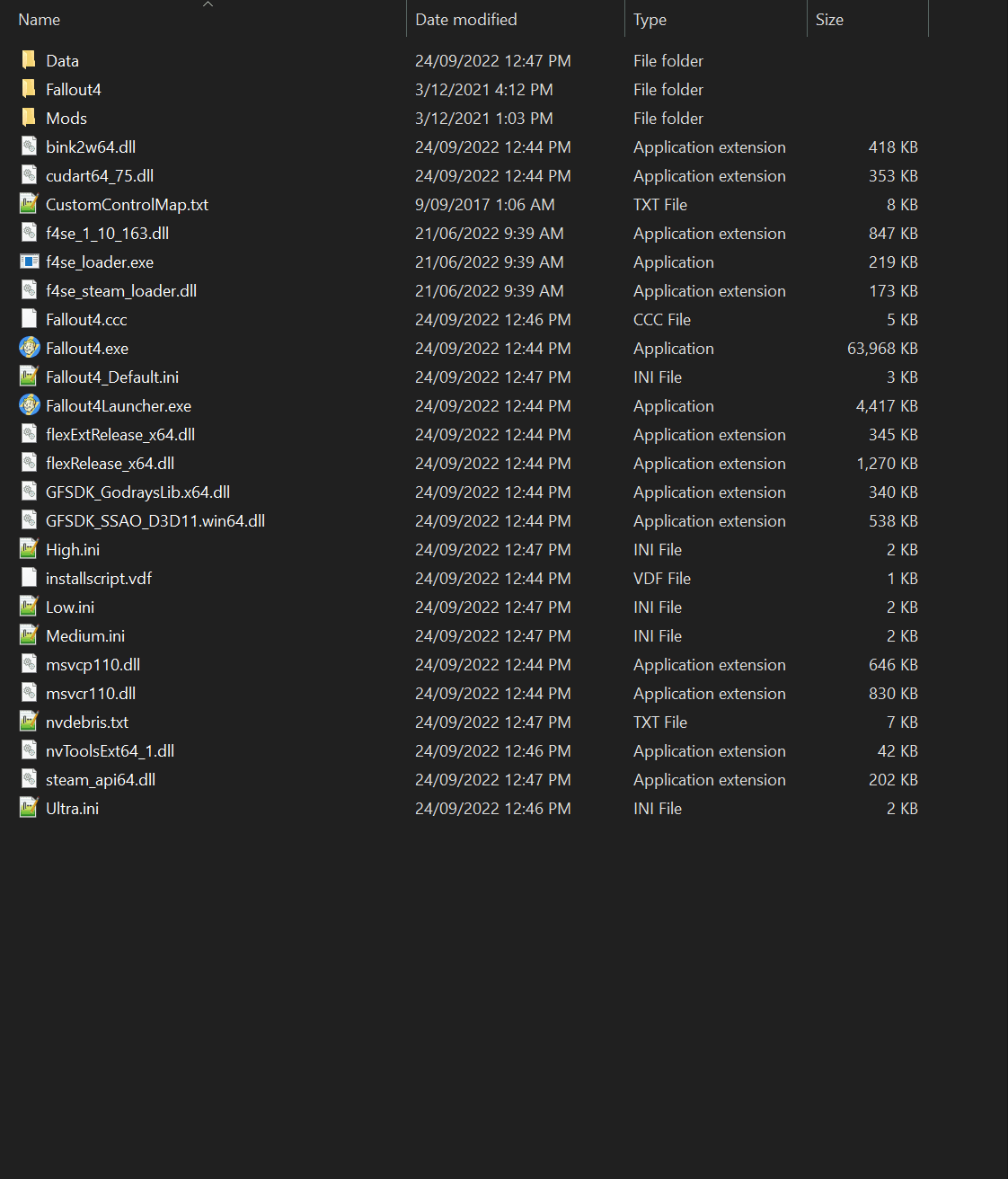The height and width of the screenshot is (1179, 1008).
Task: Click the steam_api64.dll file icon
Action: pos(29,779)
